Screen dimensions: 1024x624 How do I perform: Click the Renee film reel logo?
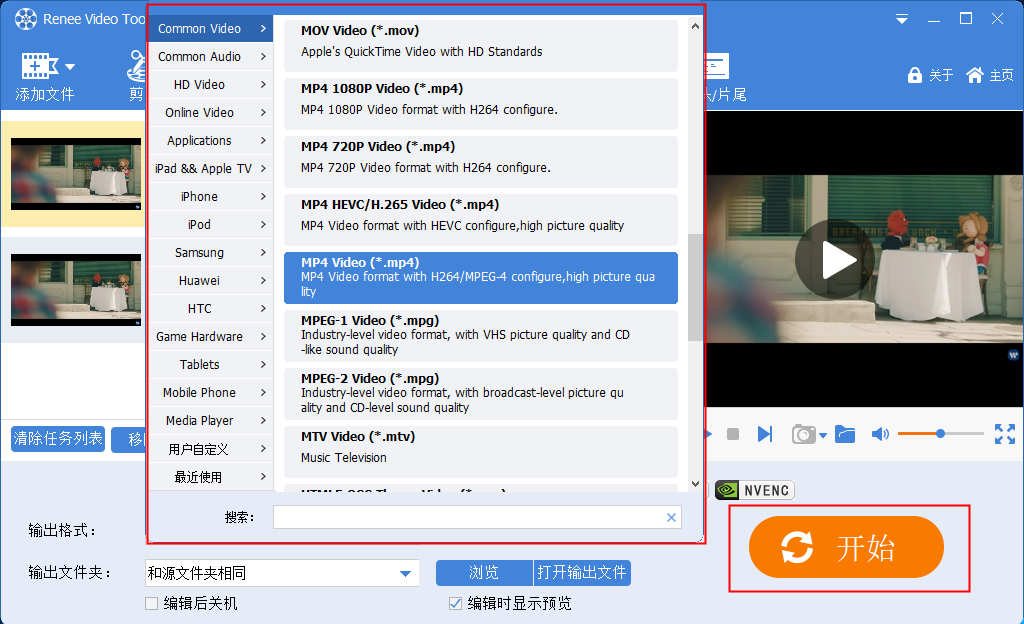point(26,19)
